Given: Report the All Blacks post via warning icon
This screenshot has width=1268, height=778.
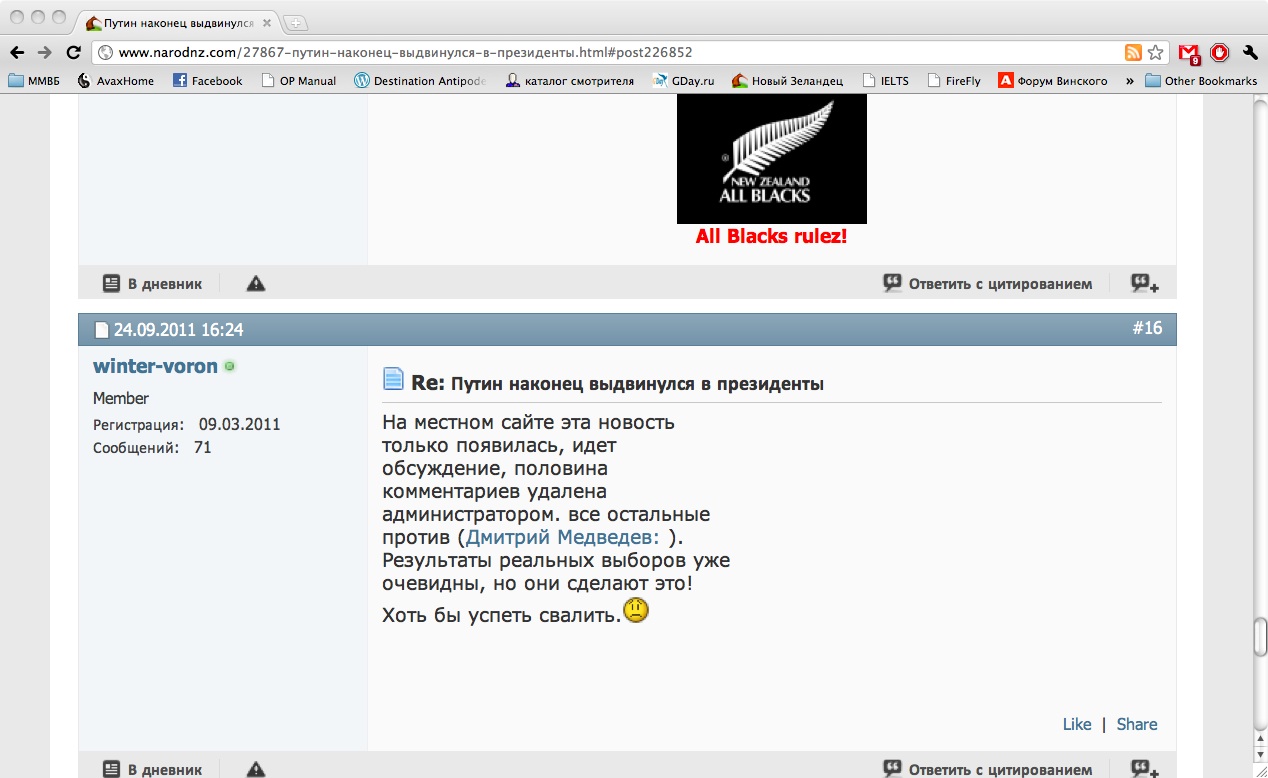Looking at the screenshot, I should (x=256, y=284).
